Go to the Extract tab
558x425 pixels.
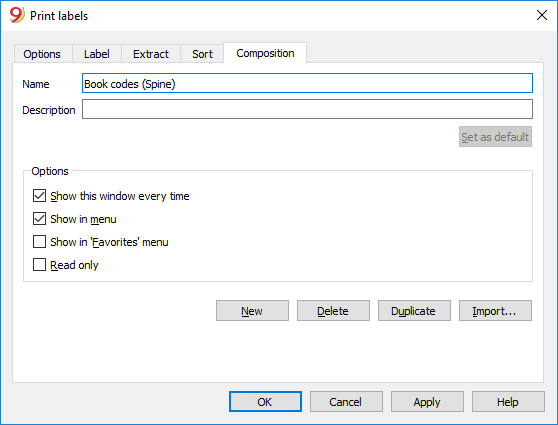tap(151, 54)
